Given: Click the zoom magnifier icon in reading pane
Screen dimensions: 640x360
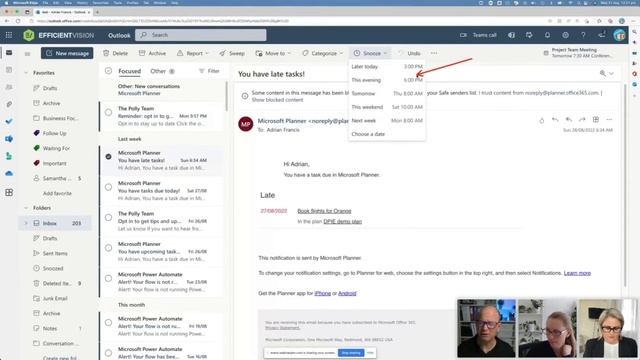Looking at the screenshot, I should click(602, 73).
